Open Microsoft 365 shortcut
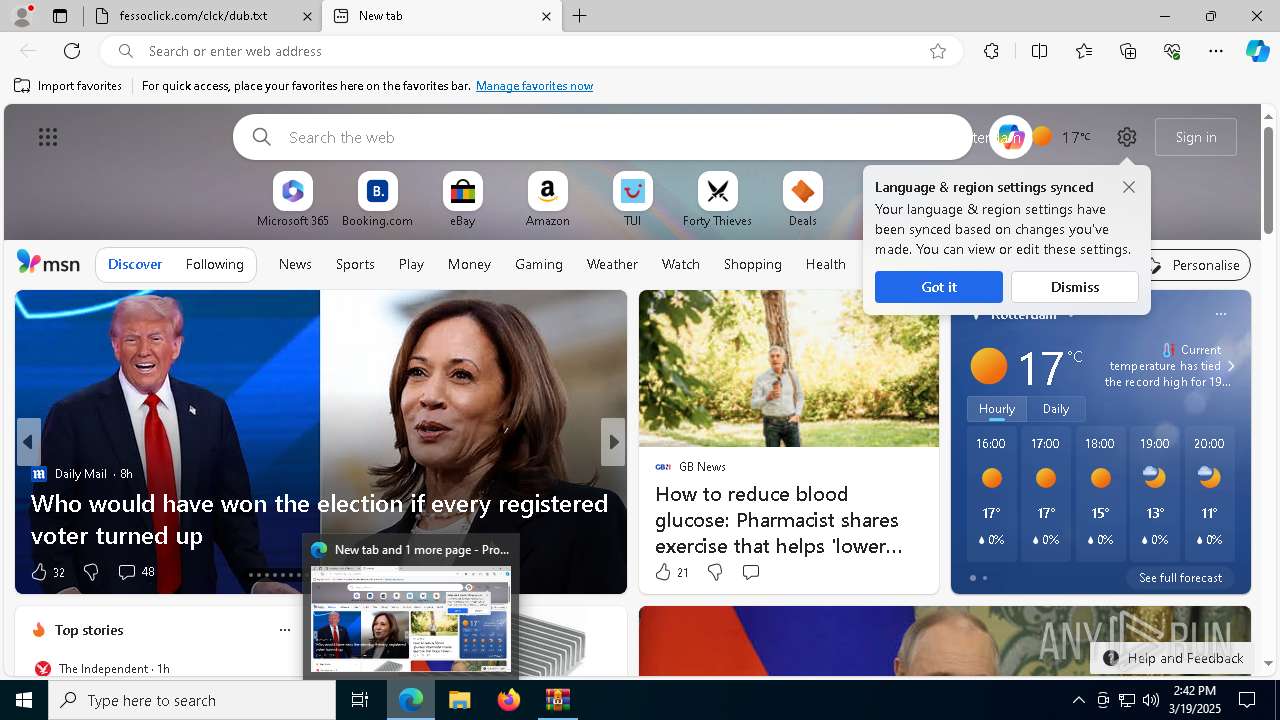This screenshot has height=720, width=1280. pyautogui.click(x=293, y=200)
